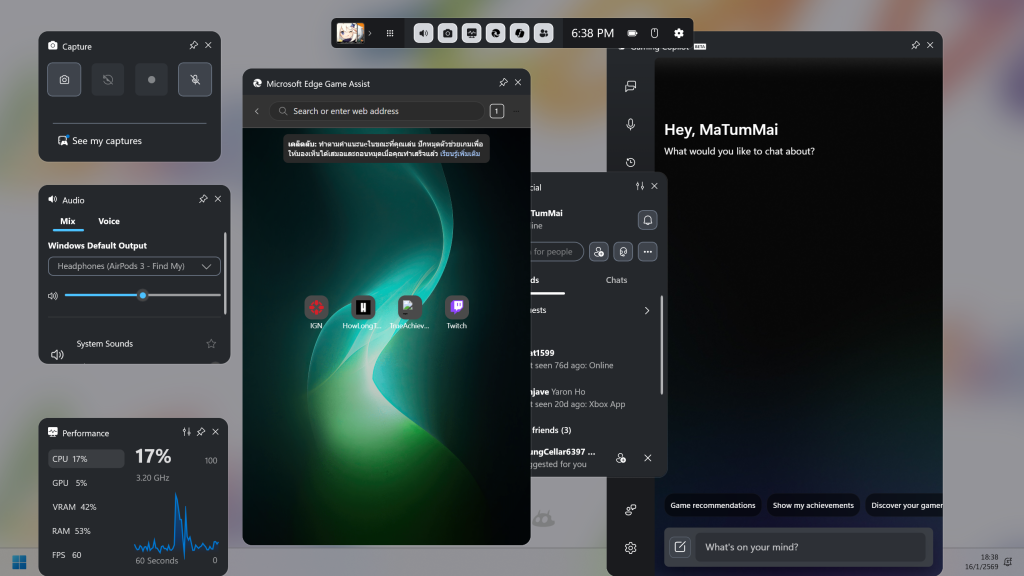Open the IGN shortcut tile

point(316,308)
